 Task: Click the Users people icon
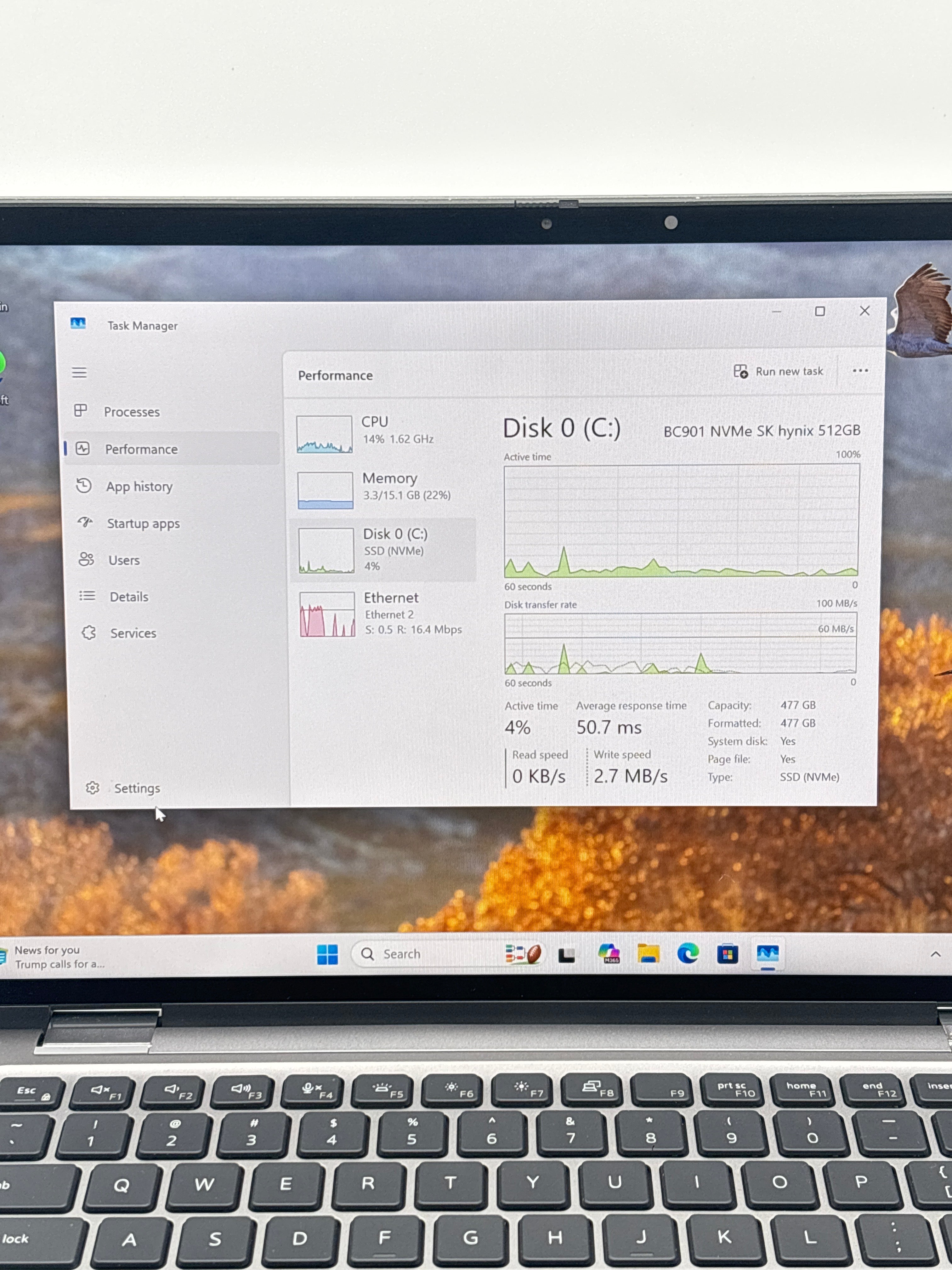pyautogui.click(x=86, y=559)
